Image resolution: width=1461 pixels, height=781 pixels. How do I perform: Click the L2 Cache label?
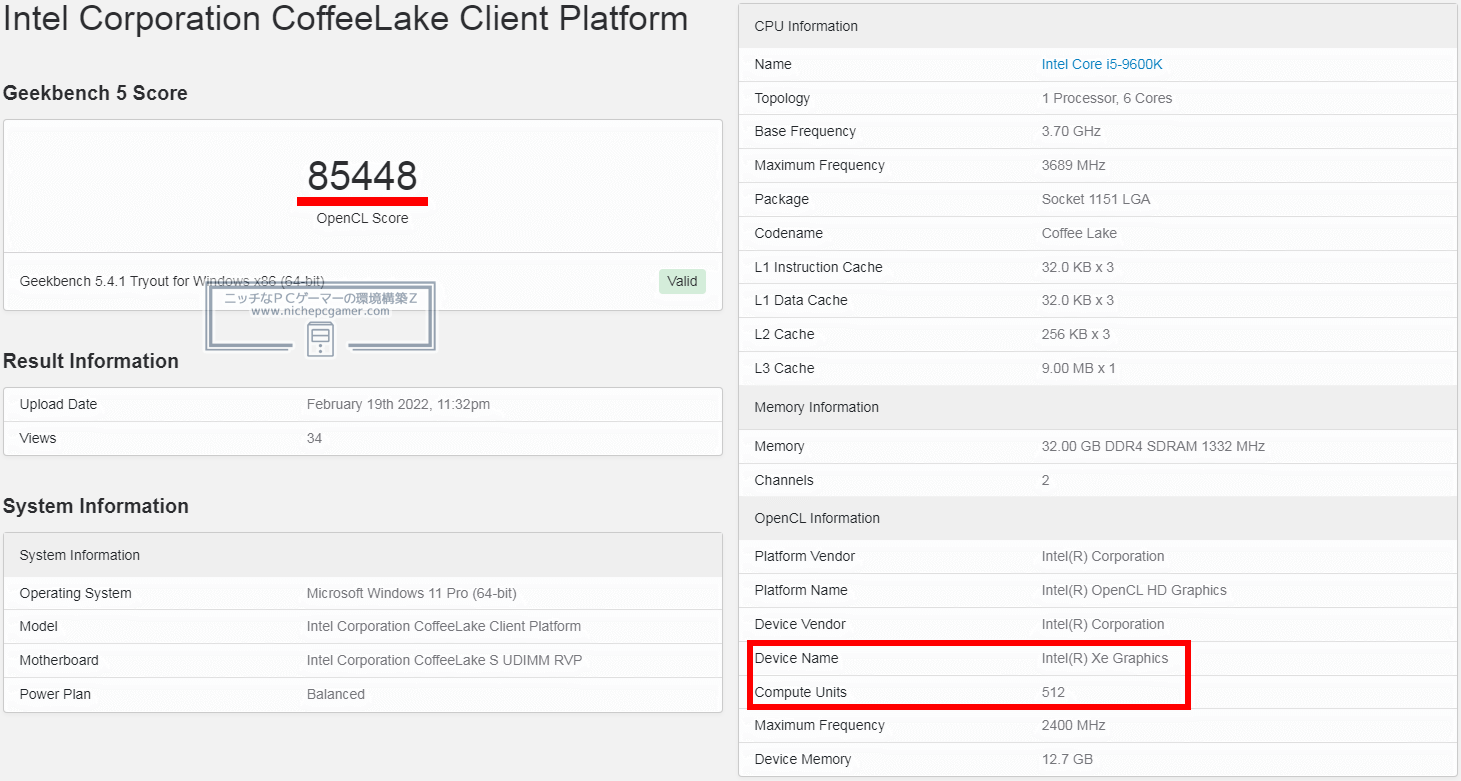click(x=784, y=334)
